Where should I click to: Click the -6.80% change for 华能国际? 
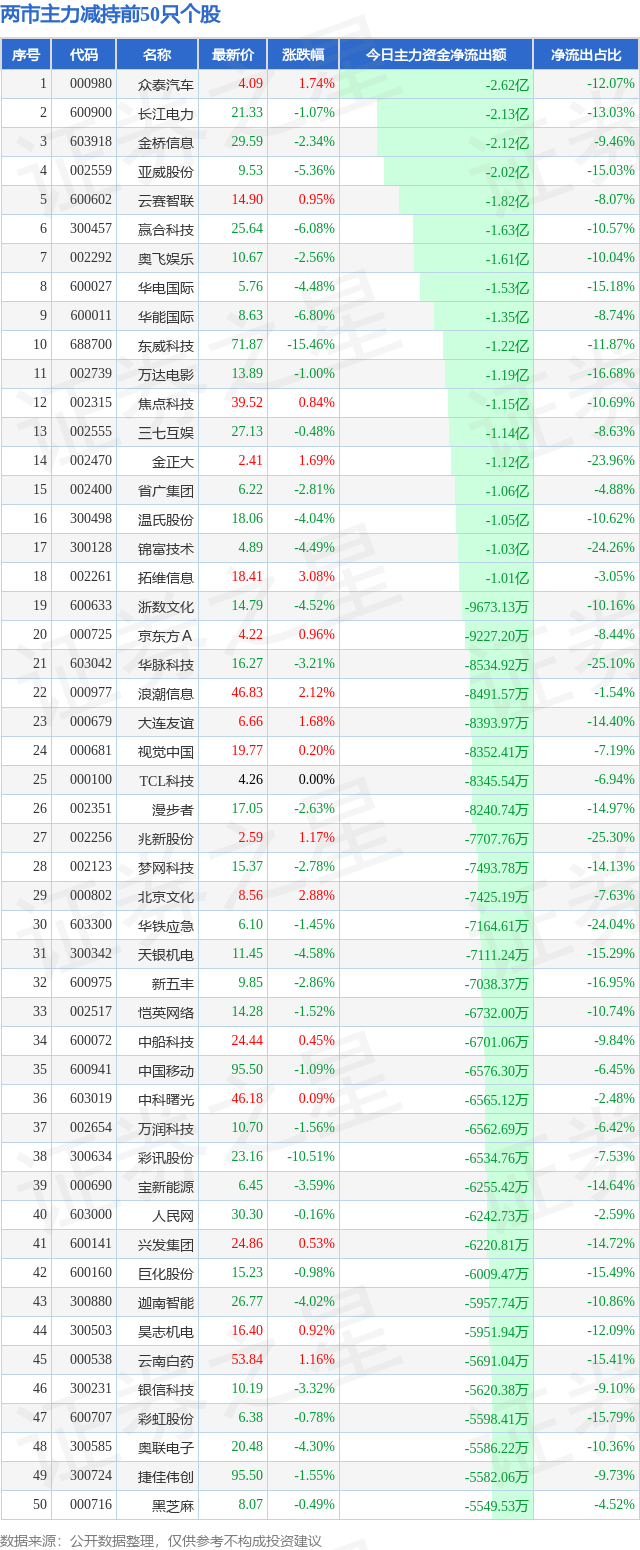coord(314,316)
